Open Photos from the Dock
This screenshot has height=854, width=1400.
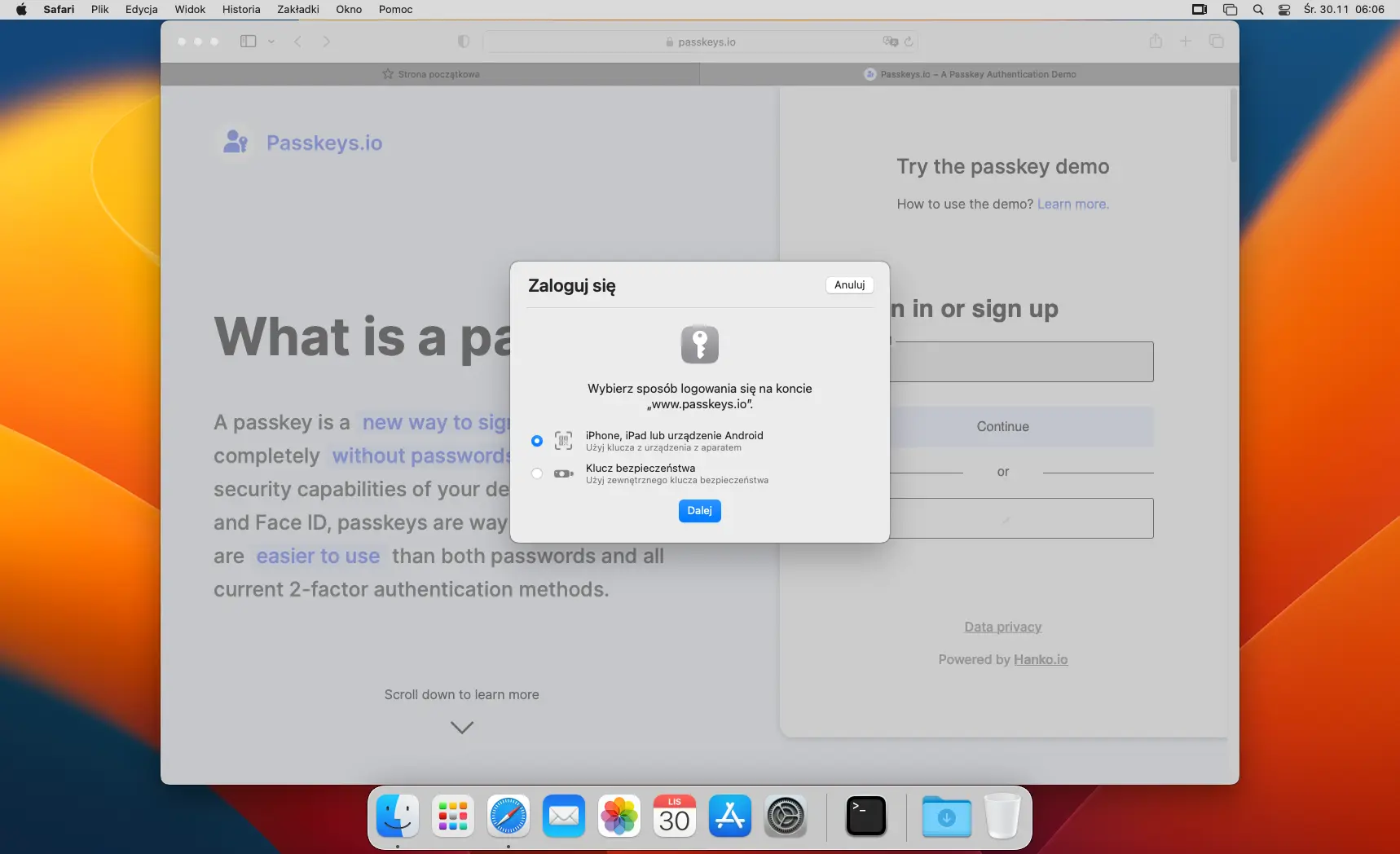tap(619, 816)
